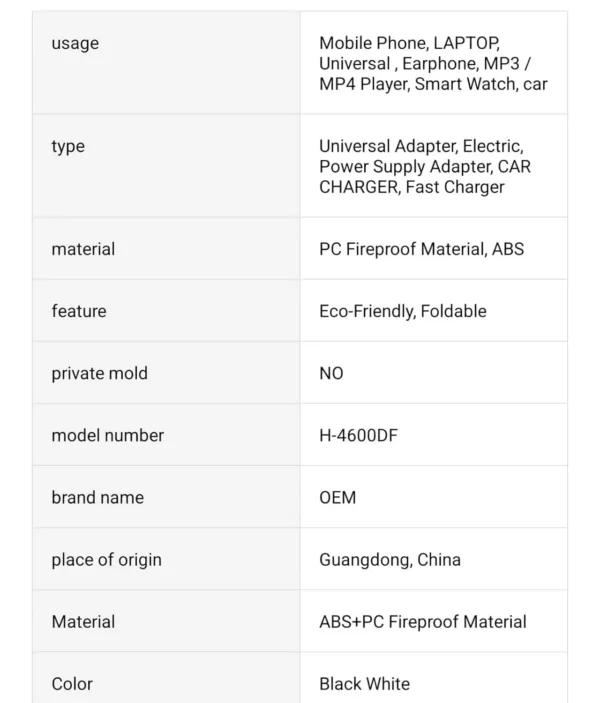The height and width of the screenshot is (703, 600).
Task: Click the "private mold" label
Action: [x=99, y=373]
